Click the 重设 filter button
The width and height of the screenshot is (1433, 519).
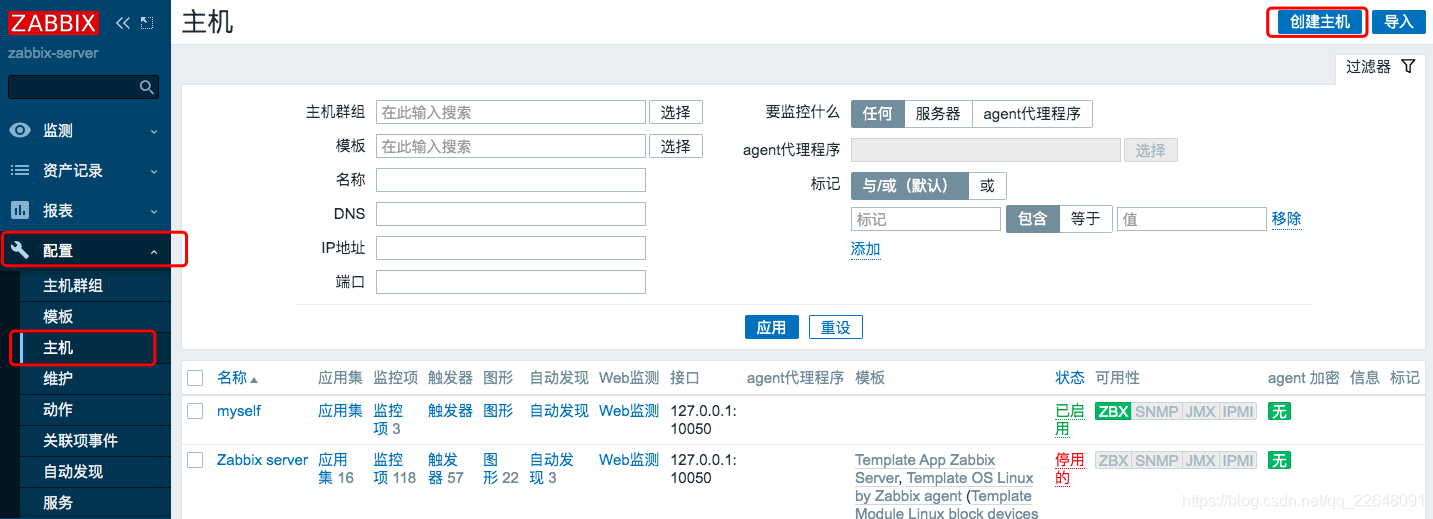(x=836, y=327)
